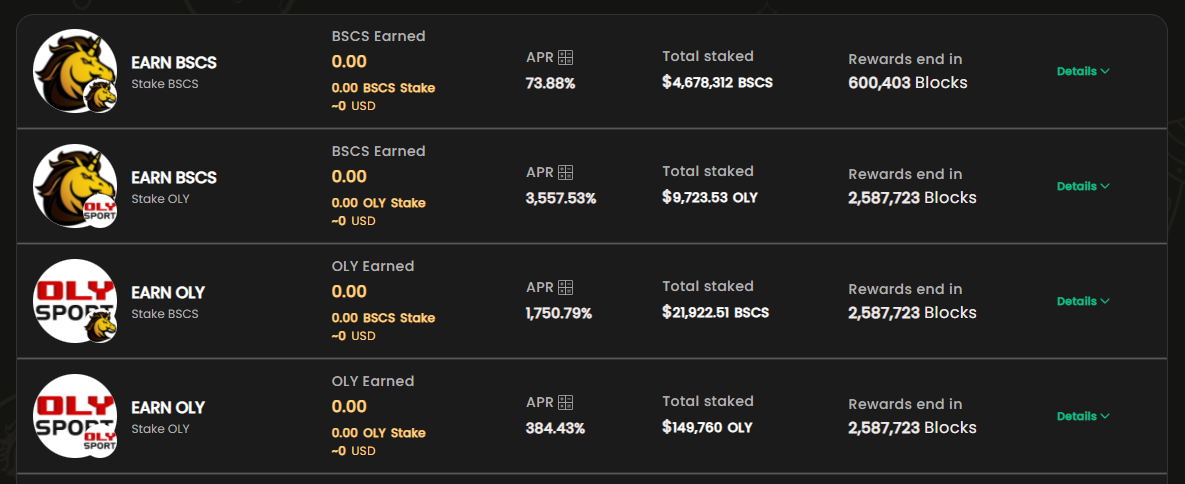Open APR calculator for Stake BSCS earn BSCS pool
Image resolution: width=1185 pixels, height=484 pixels.
pyautogui.click(x=565, y=57)
